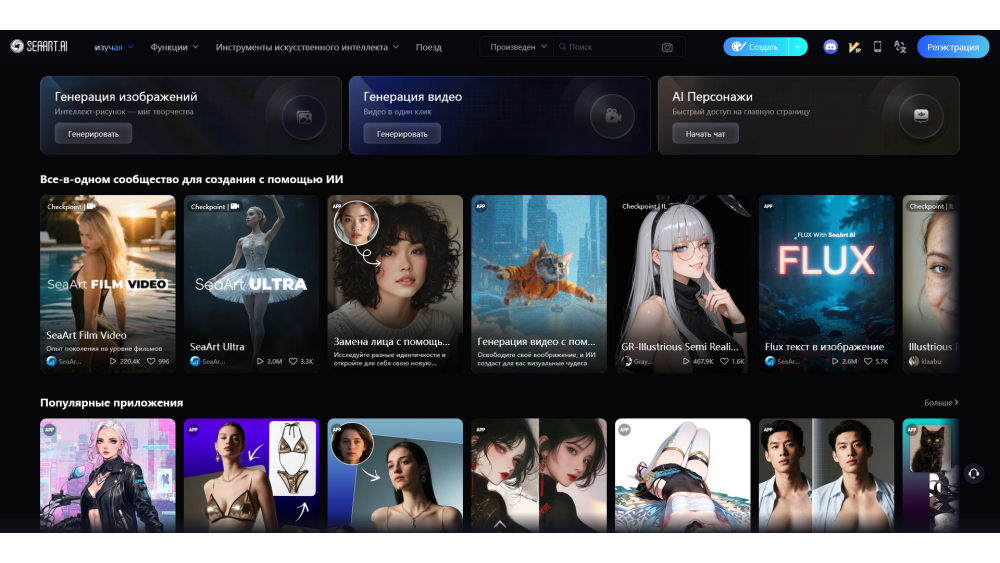Like the Flux текст в изображение heart
The height and width of the screenshot is (563, 1000).
click(x=868, y=362)
